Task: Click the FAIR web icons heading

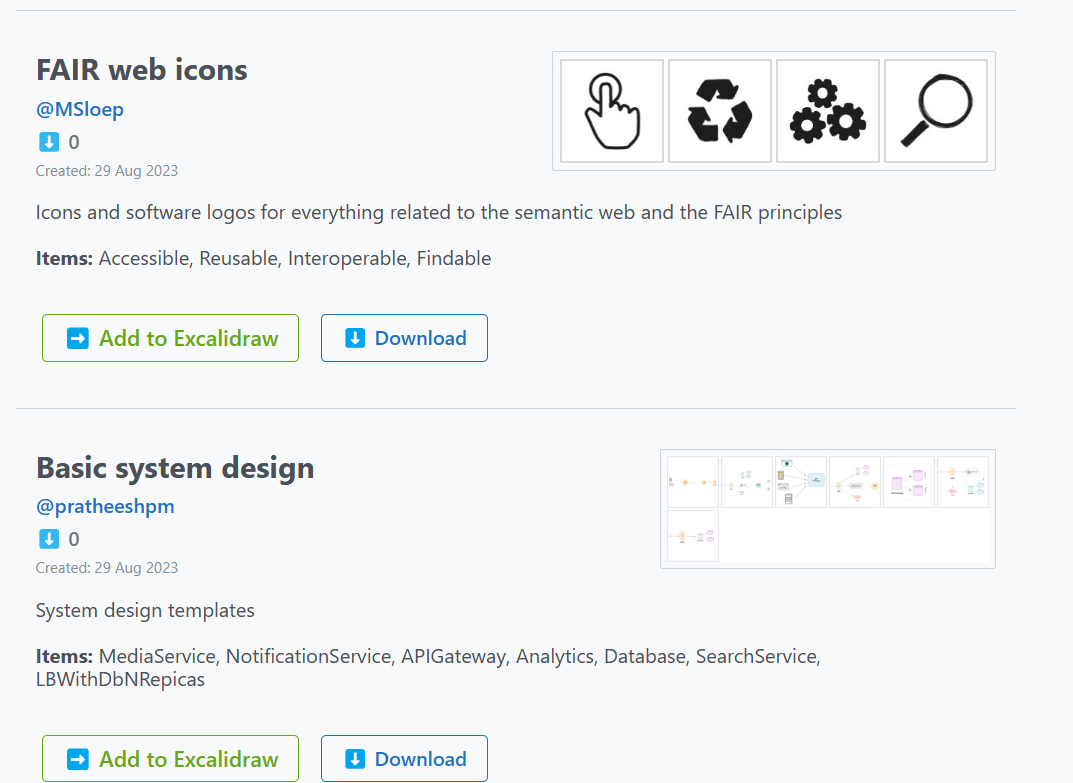Action: pyautogui.click(x=142, y=69)
